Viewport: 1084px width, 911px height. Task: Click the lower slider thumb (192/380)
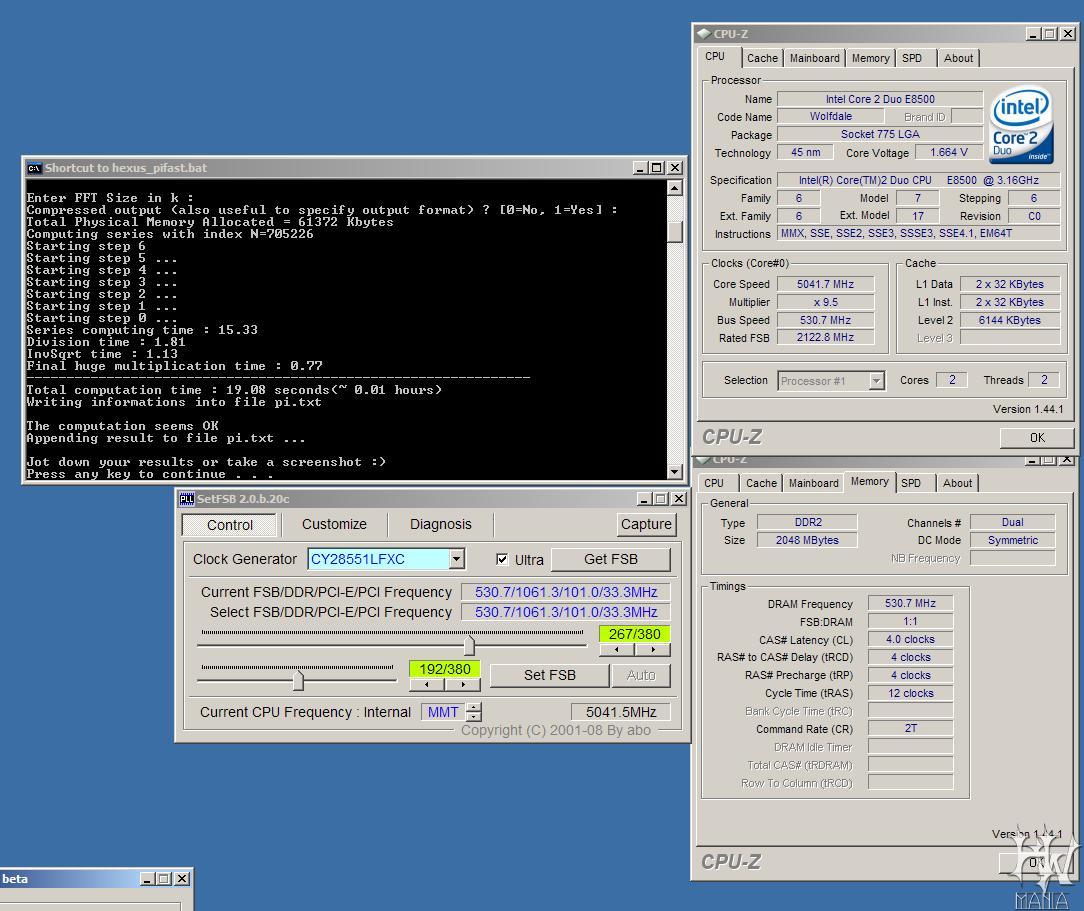(x=298, y=681)
